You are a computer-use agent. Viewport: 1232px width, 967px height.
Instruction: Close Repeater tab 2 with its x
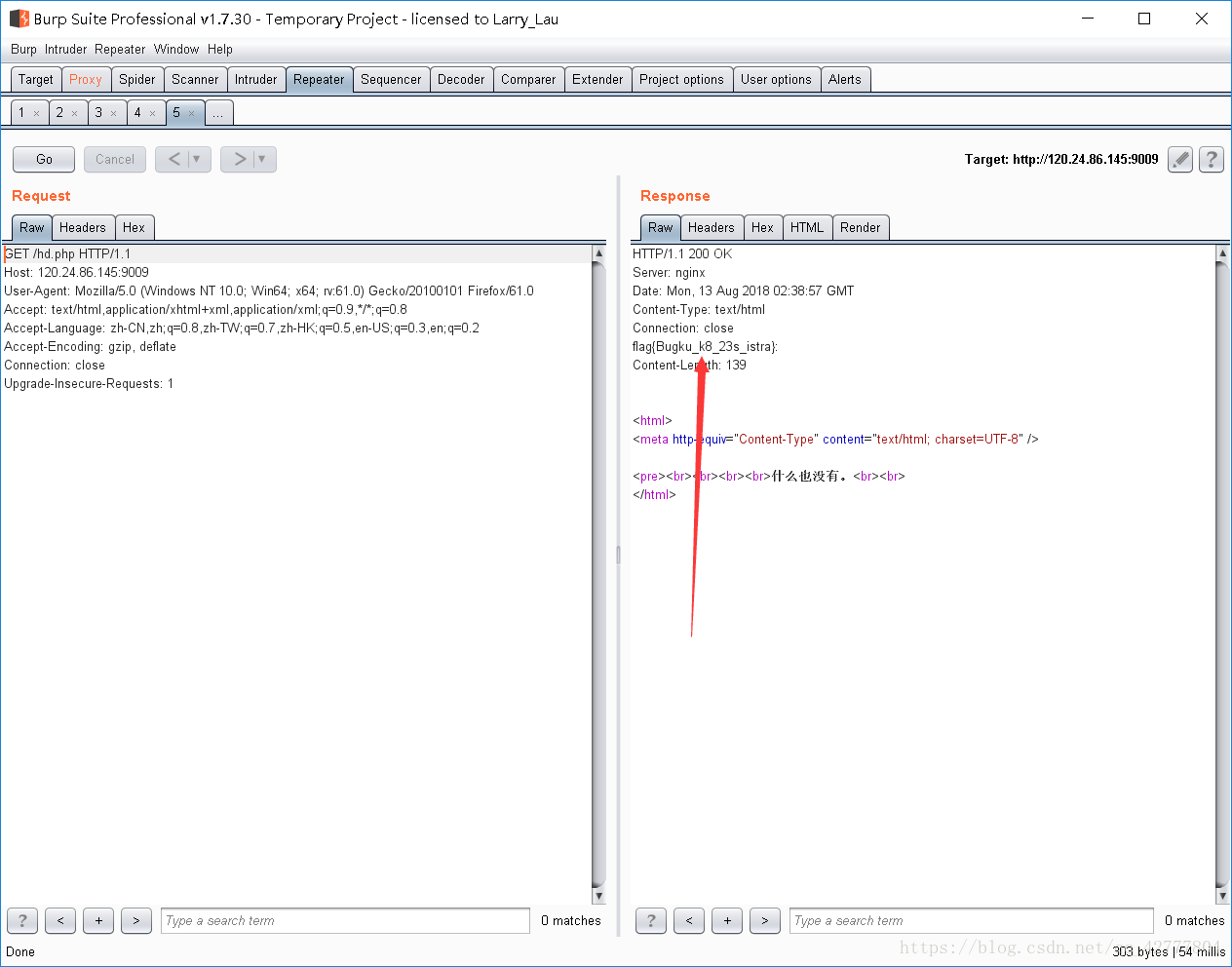point(74,114)
